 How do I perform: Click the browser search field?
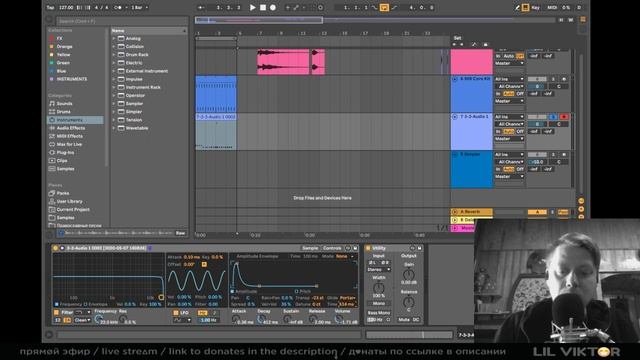[122, 20]
